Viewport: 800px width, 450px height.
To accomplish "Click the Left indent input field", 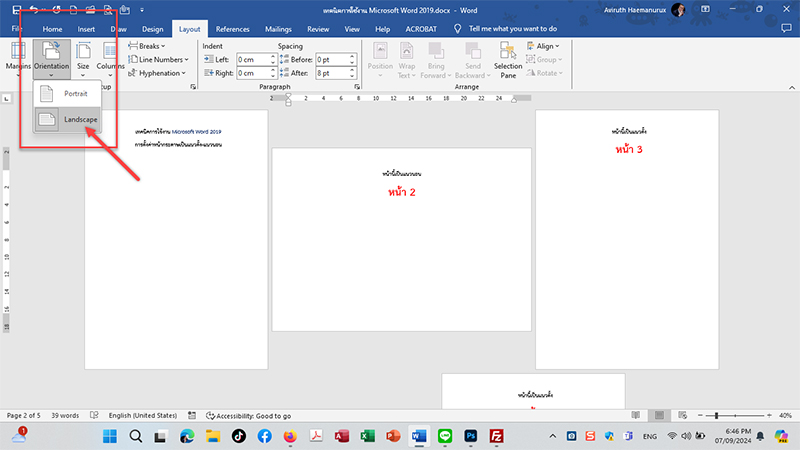I will (252, 60).
